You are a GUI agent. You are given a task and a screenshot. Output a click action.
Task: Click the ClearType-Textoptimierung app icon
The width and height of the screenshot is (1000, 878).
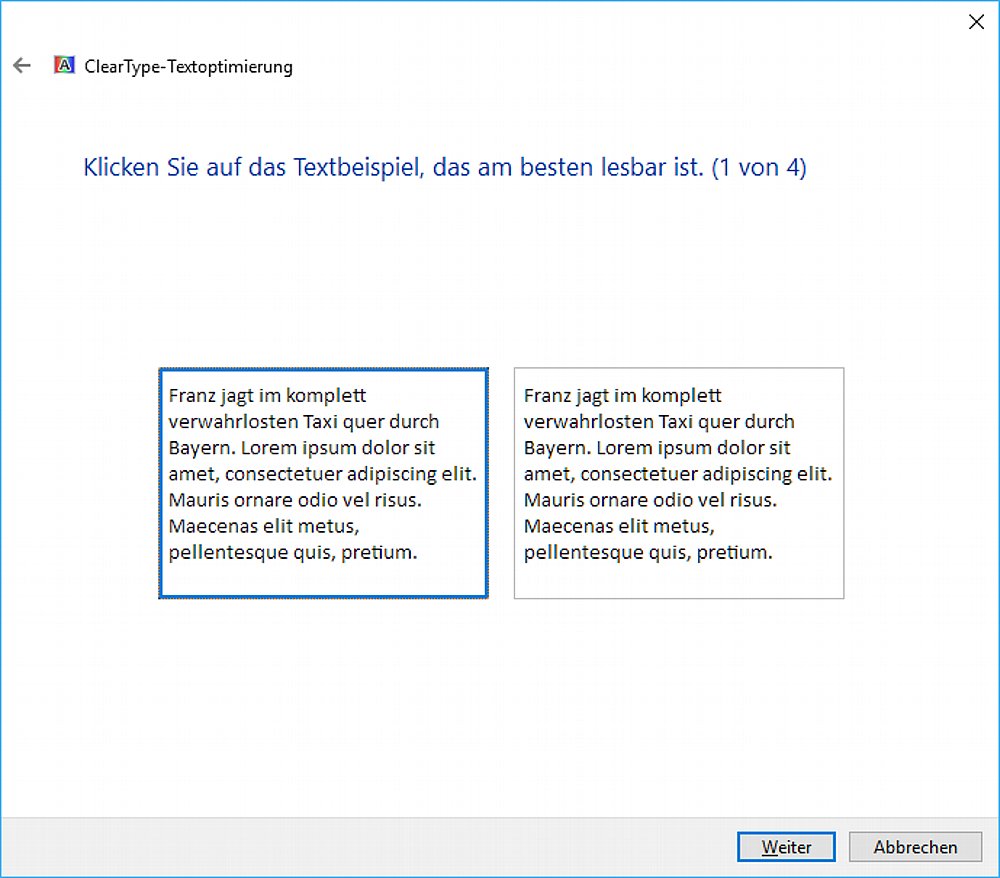[x=64, y=65]
